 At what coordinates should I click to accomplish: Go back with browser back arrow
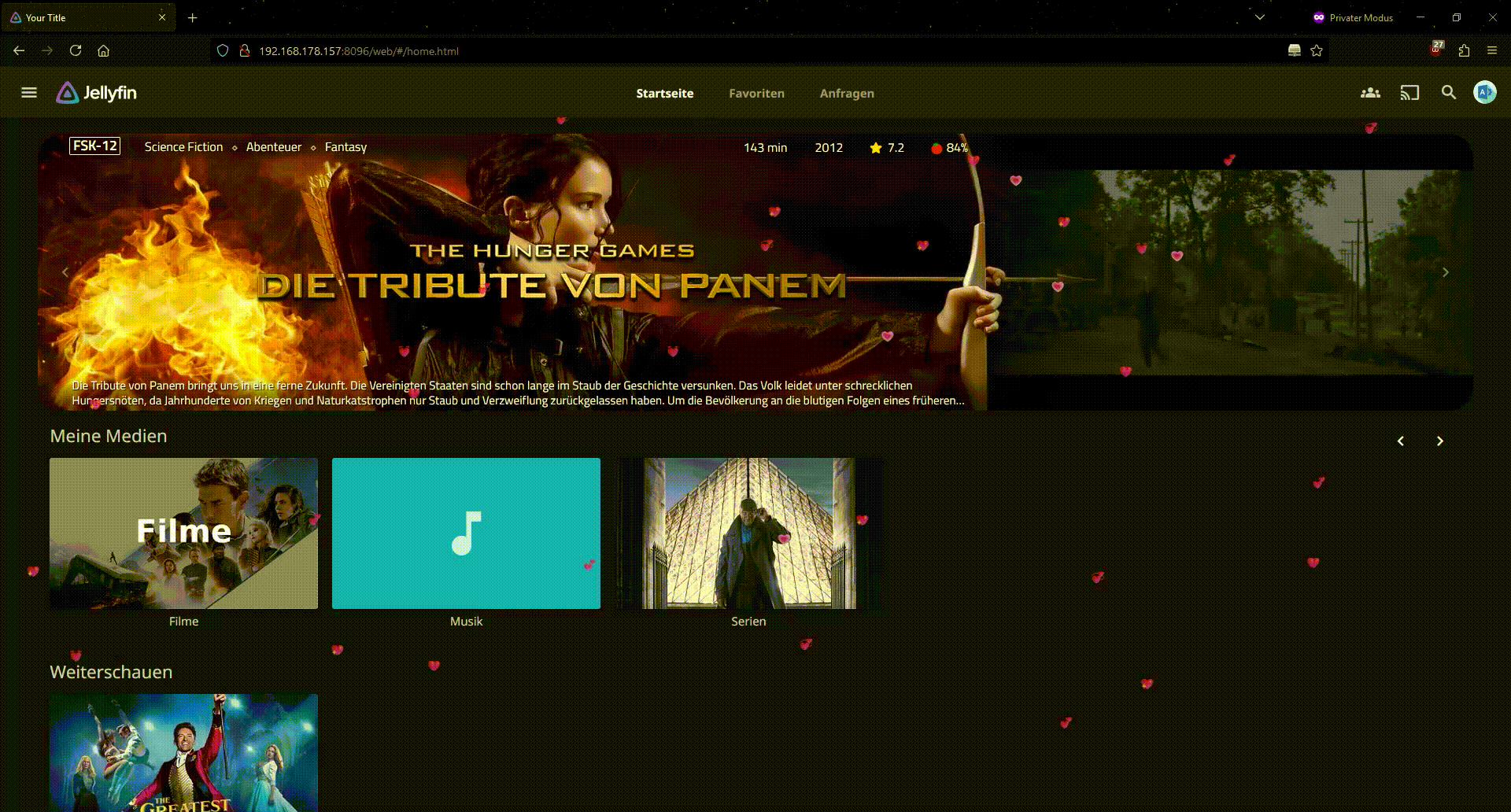click(x=19, y=50)
